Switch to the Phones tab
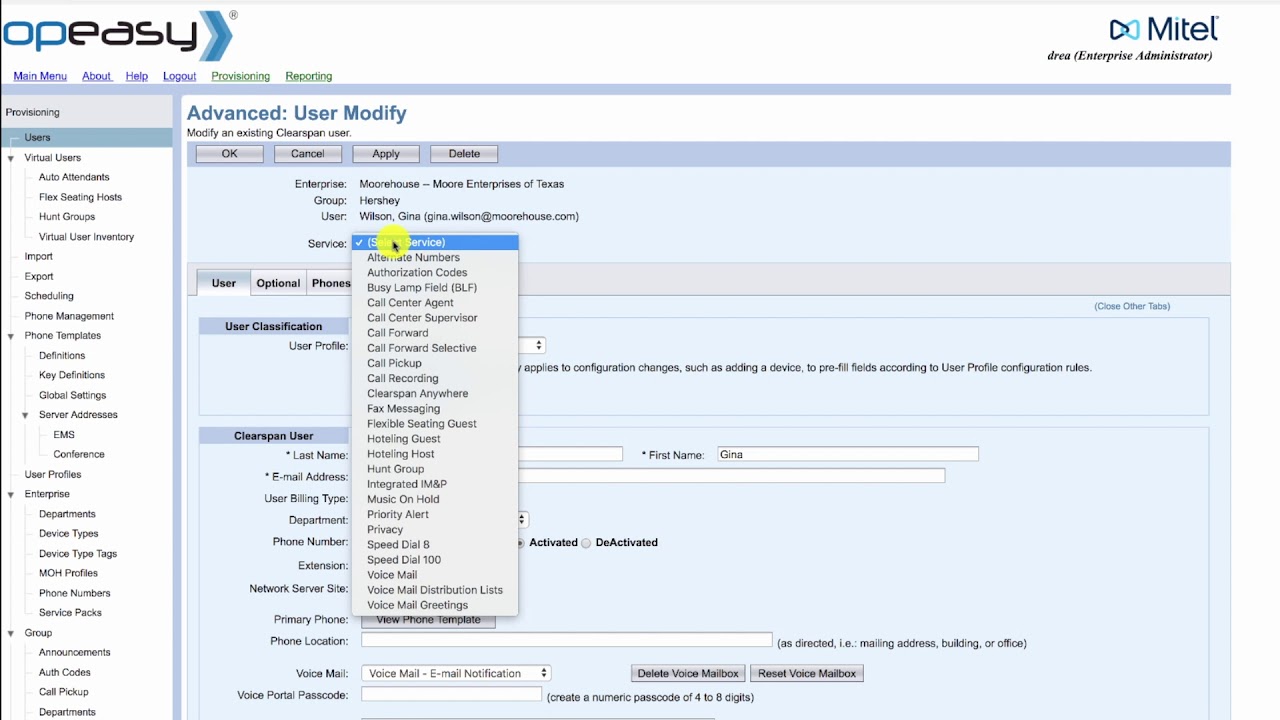The height and width of the screenshot is (720, 1280). point(329,283)
